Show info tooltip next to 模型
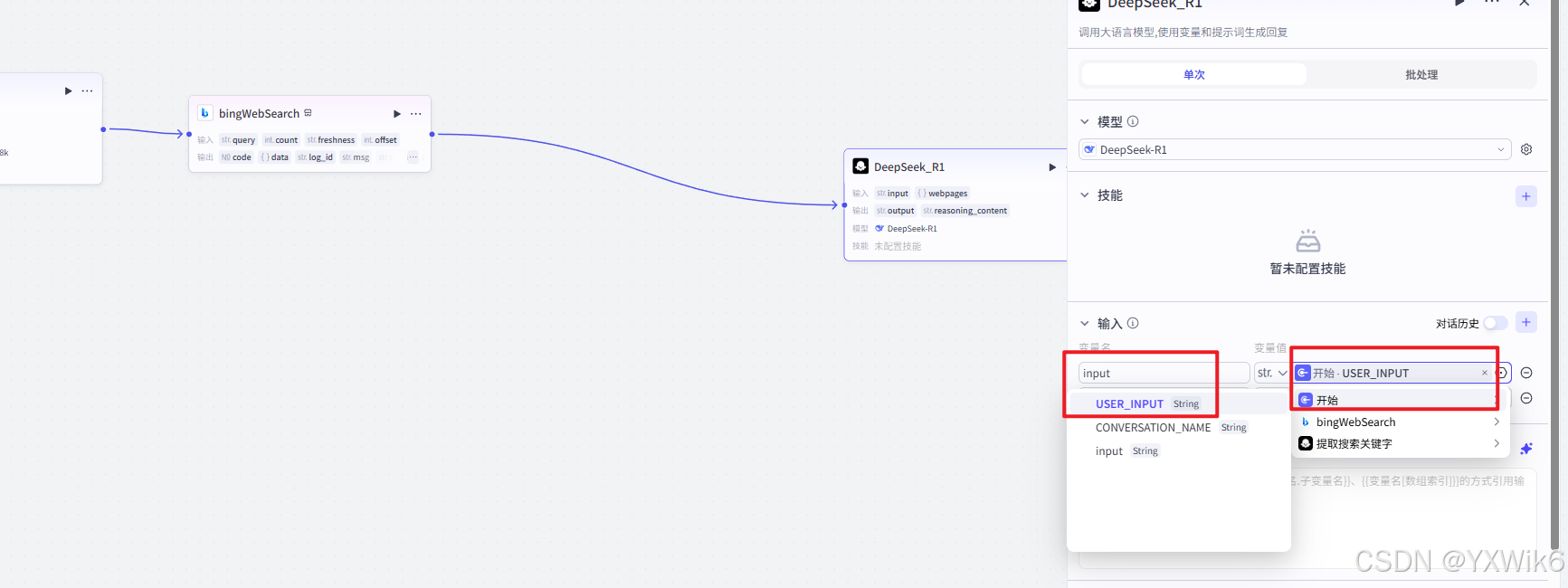This screenshot has width=1568, height=588. point(1133,121)
